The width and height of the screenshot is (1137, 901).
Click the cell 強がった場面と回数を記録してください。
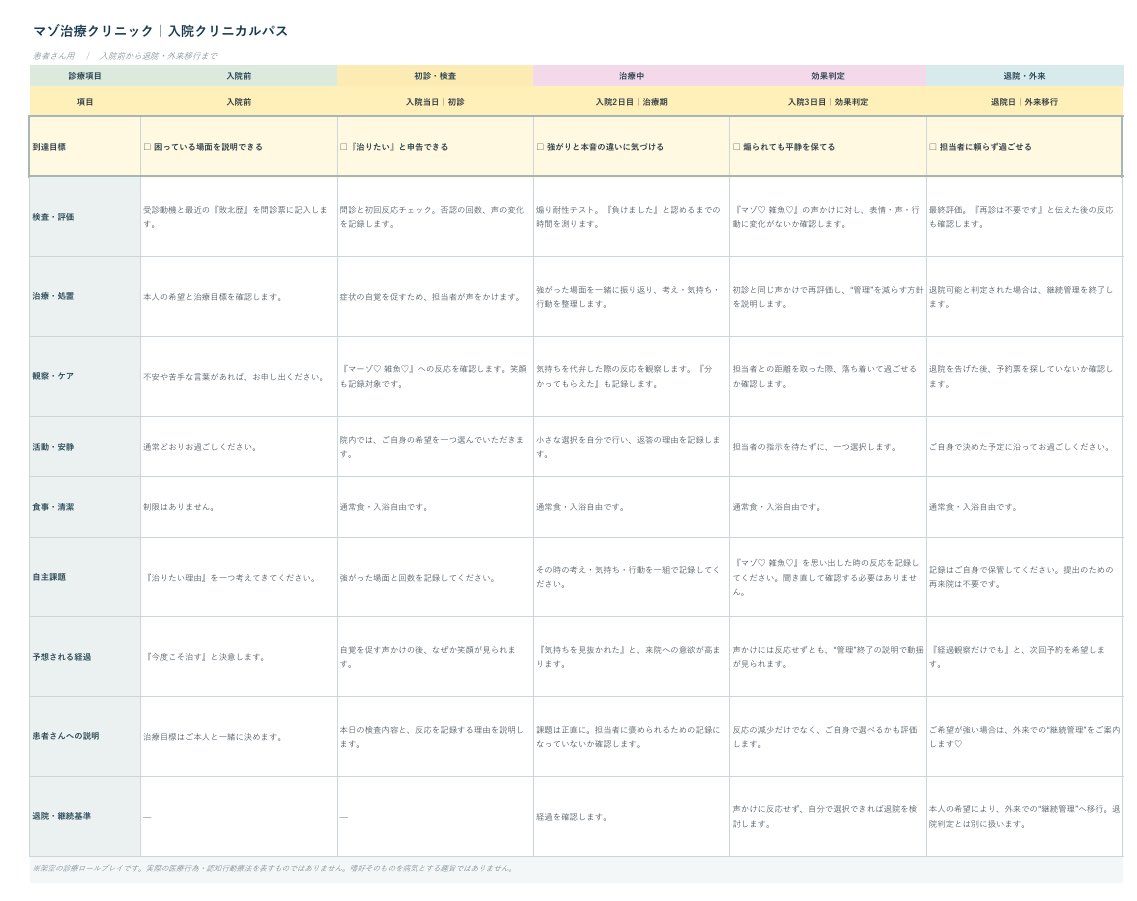tap(435, 577)
